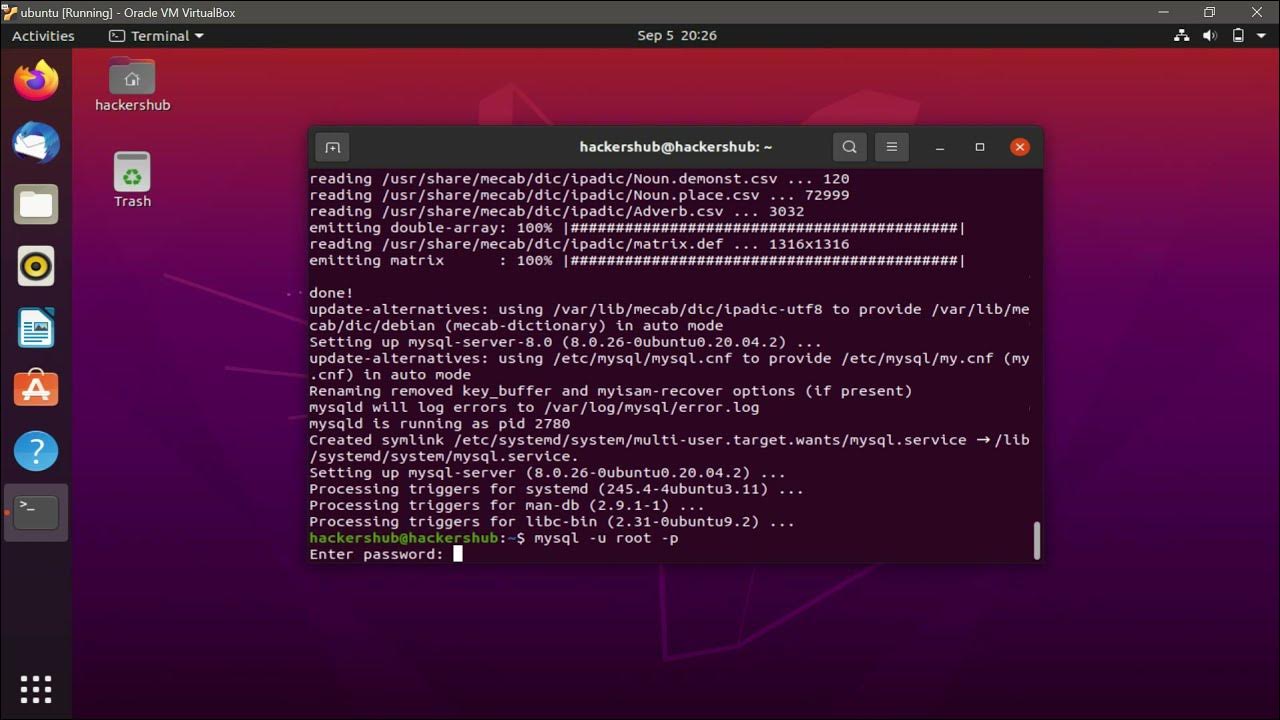
Task: Click 'emitting matrix' progress line
Action: (637, 261)
